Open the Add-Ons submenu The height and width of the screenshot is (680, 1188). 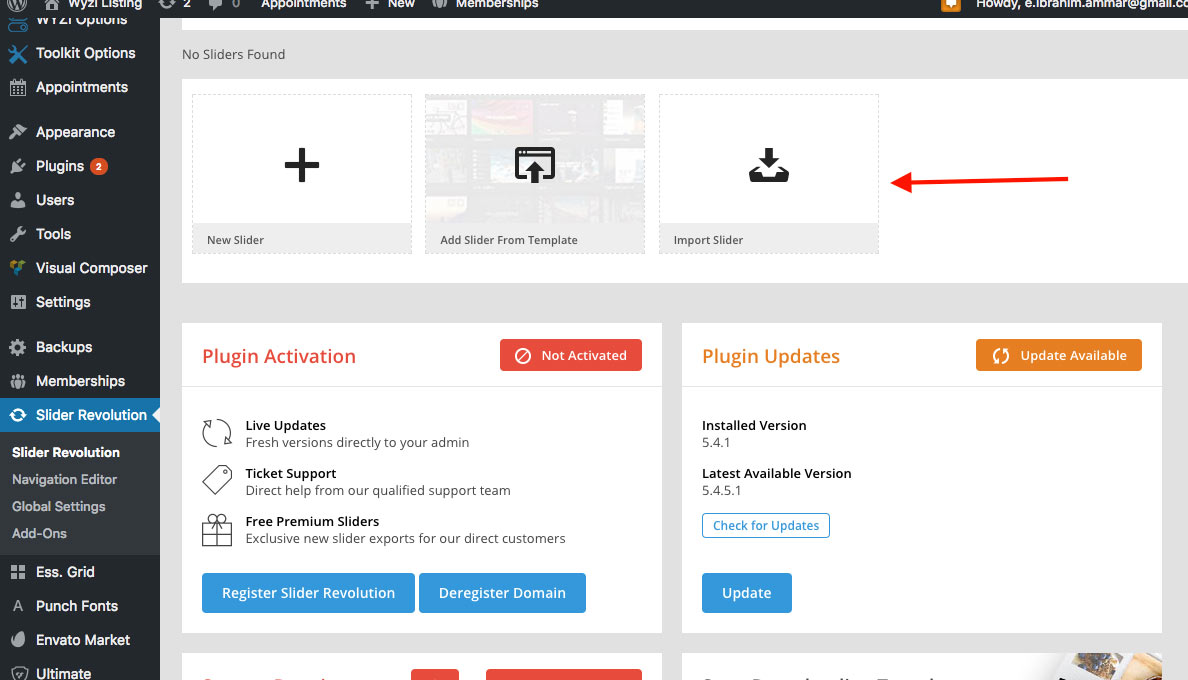pos(39,533)
